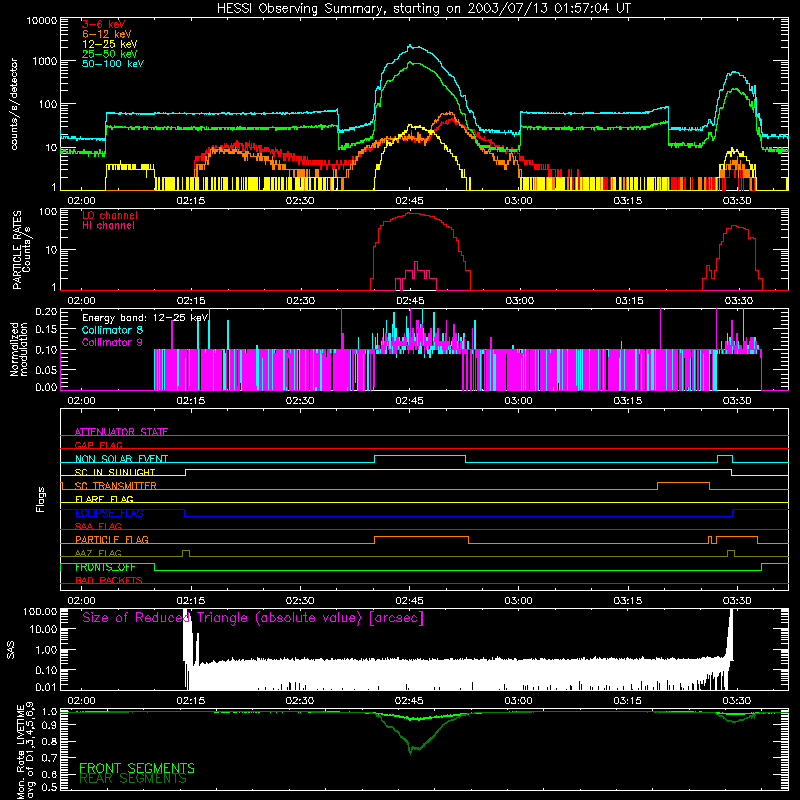
Task: Click the ECLIPSE FLAG label
Action: (x=109, y=513)
